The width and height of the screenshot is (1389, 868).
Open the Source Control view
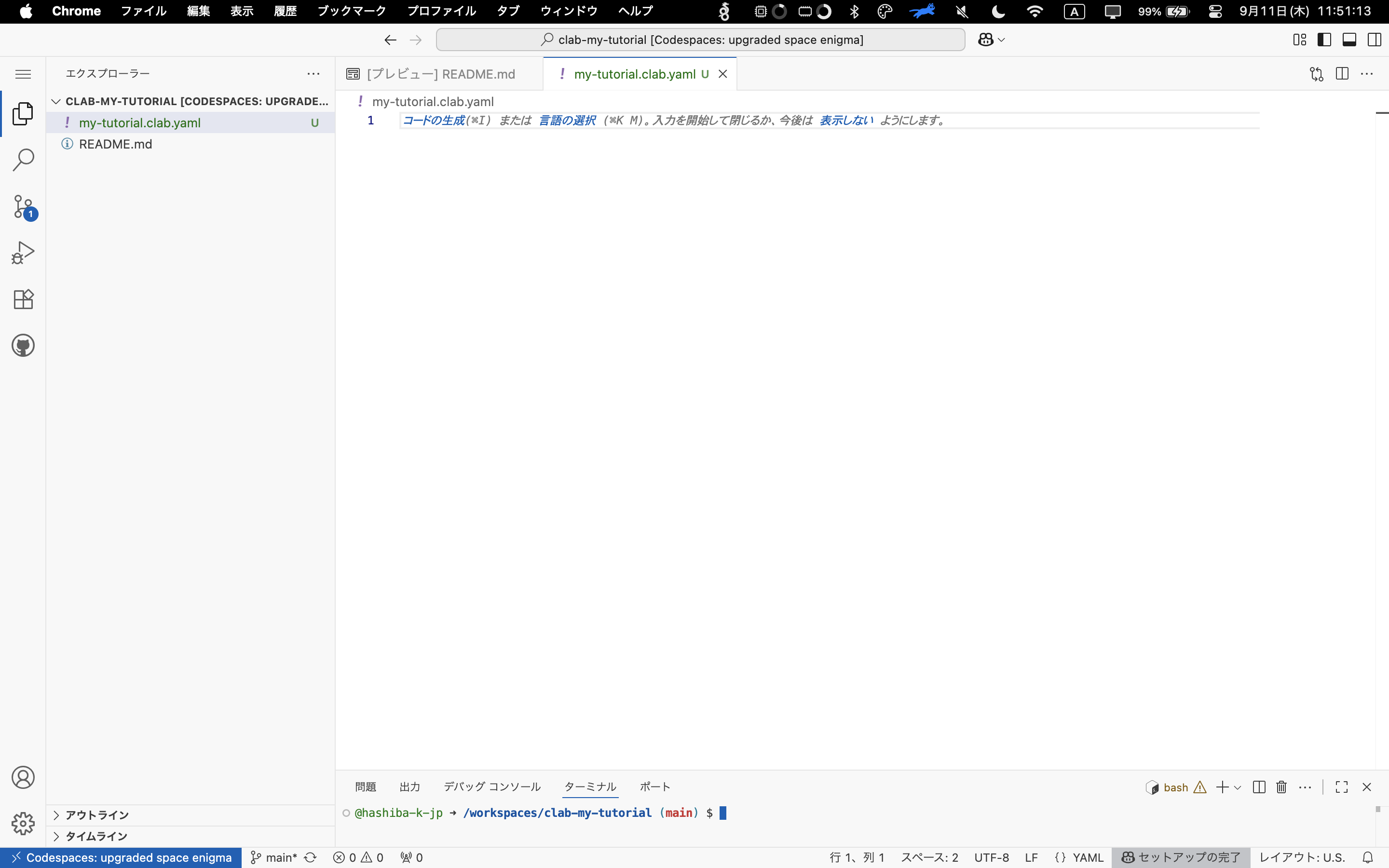[23, 207]
